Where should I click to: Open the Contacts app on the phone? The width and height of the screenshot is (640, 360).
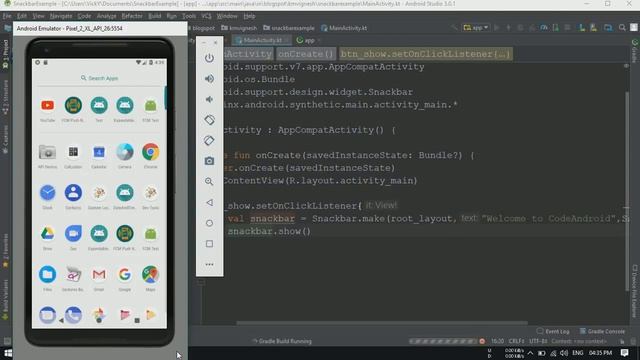pyautogui.click(x=73, y=193)
